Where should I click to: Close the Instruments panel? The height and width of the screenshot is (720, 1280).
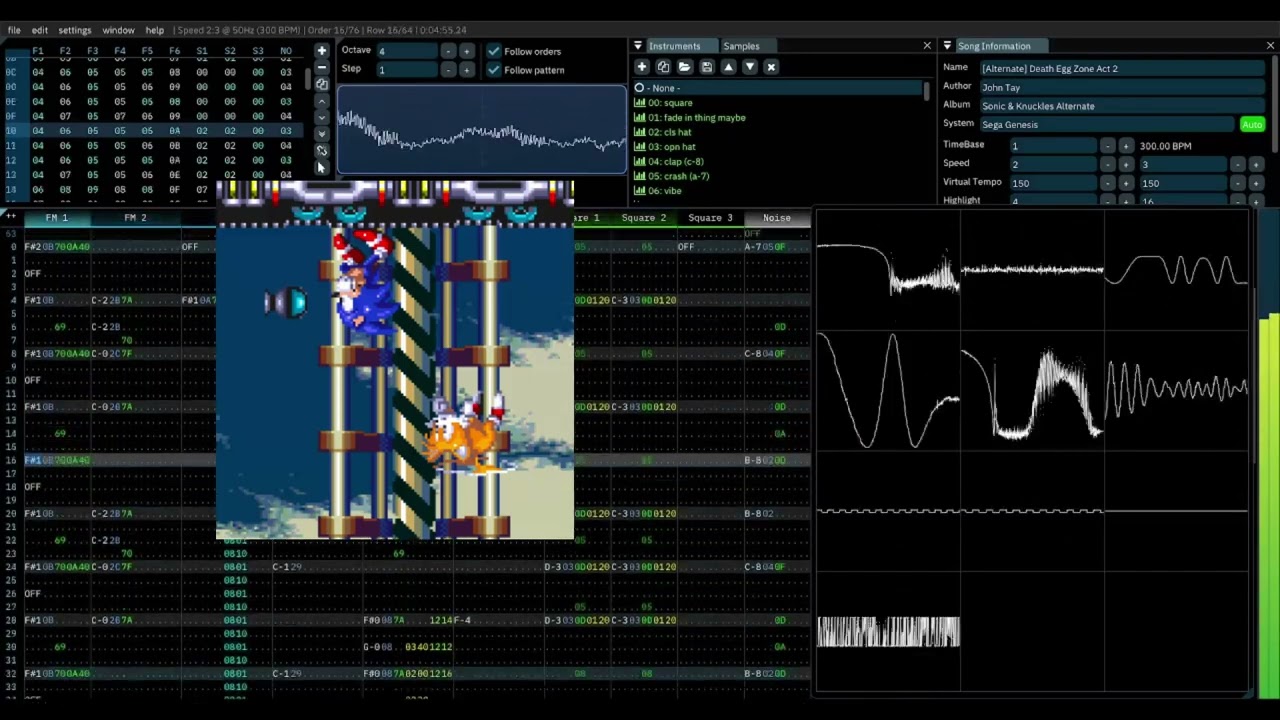(927, 46)
